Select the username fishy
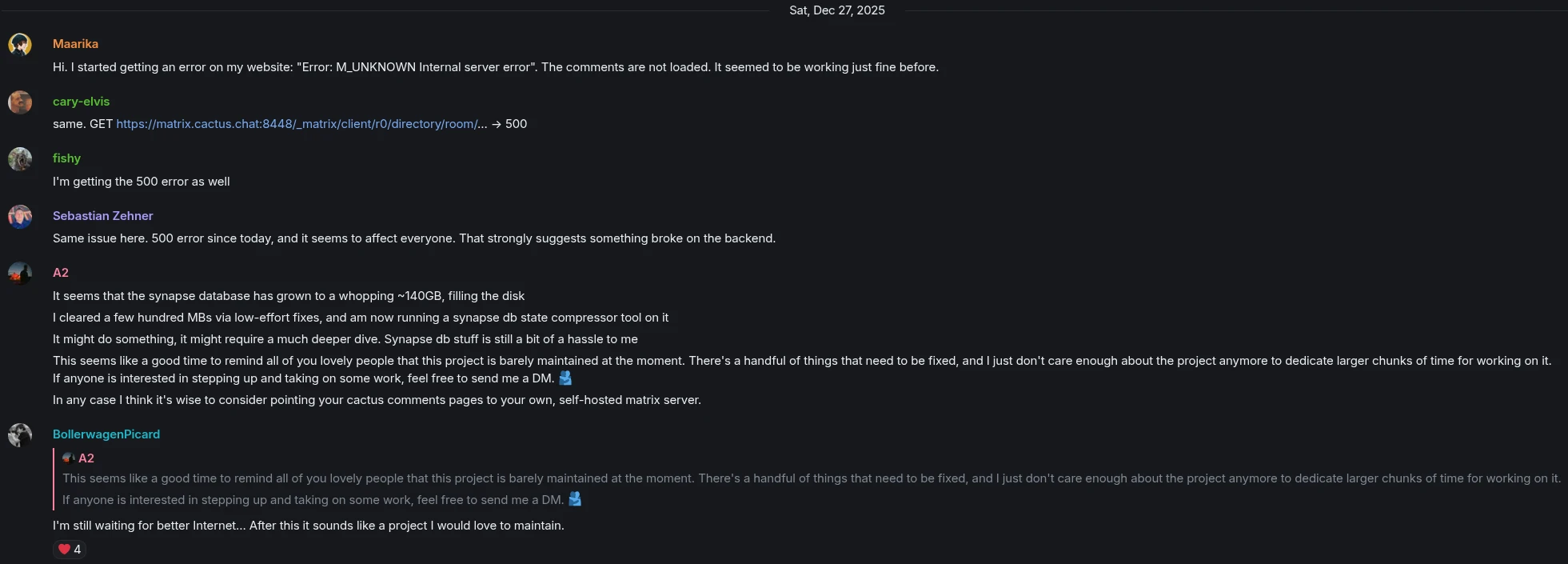 66,158
